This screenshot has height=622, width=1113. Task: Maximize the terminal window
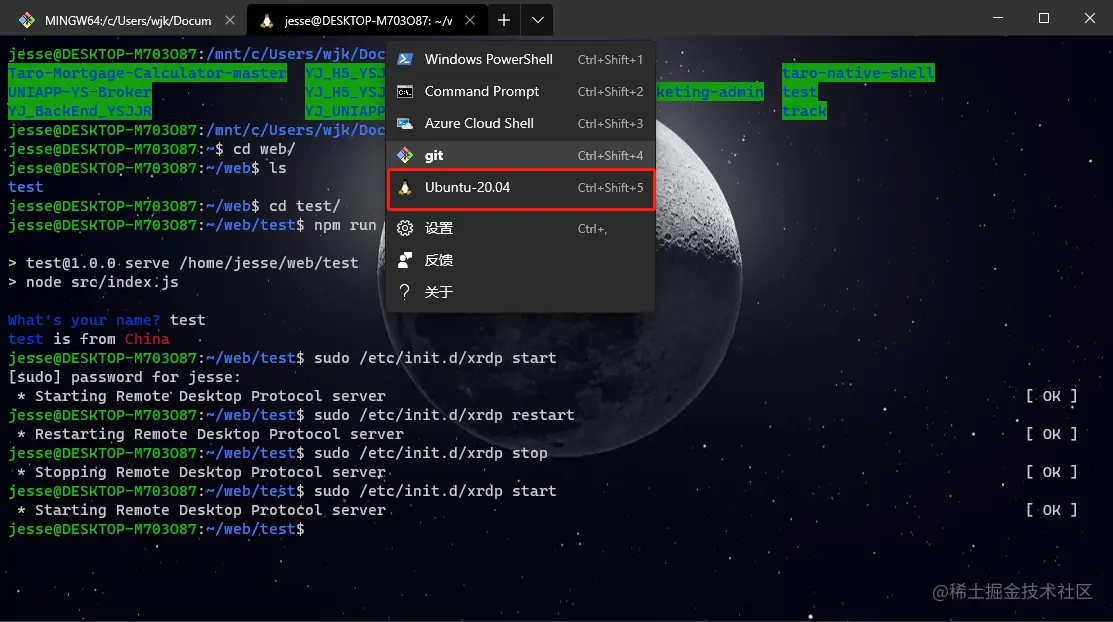(x=1043, y=18)
